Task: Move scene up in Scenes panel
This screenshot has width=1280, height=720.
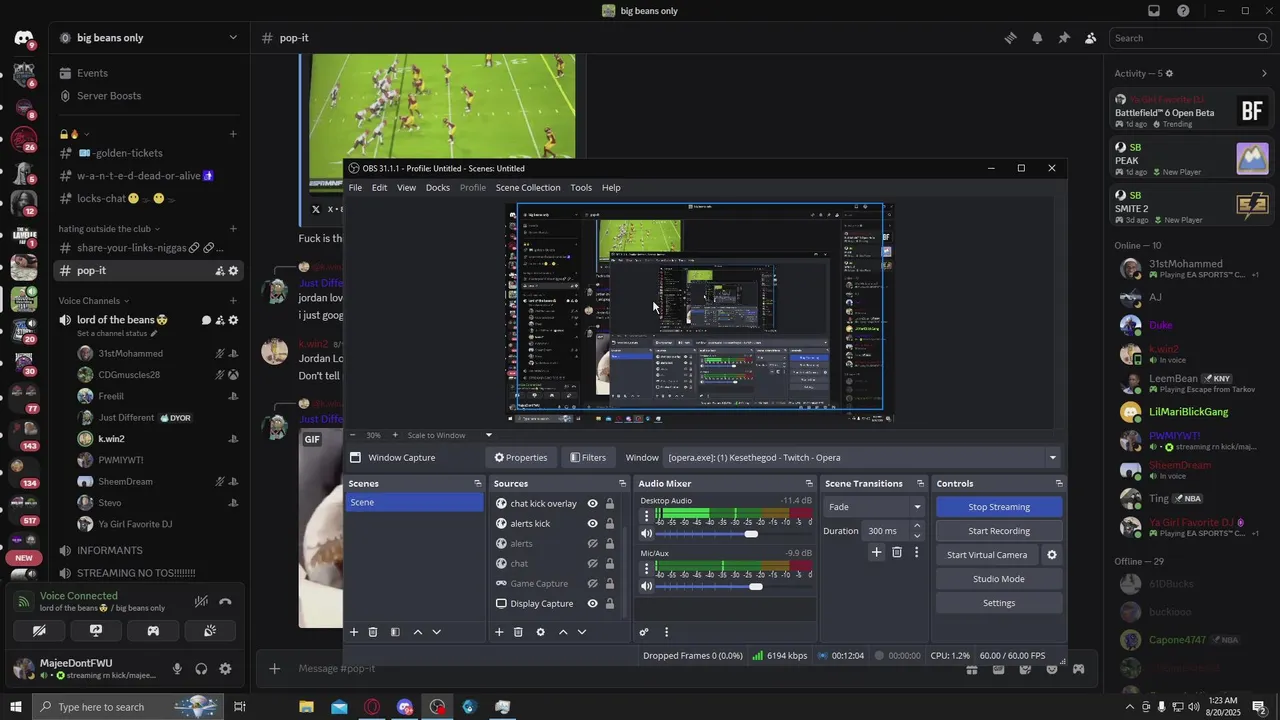Action: coord(418,632)
